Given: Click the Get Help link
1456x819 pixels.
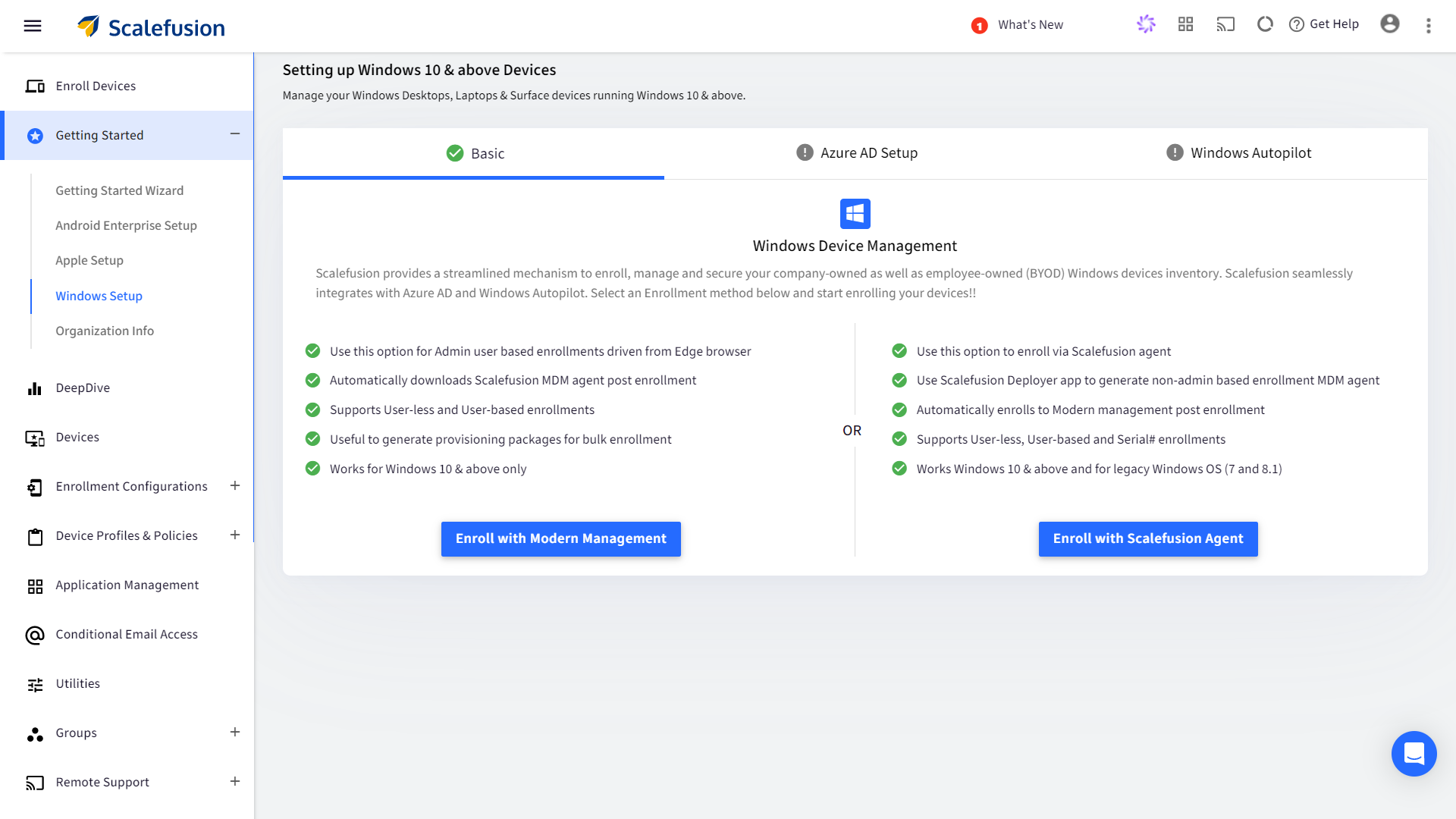Looking at the screenshot, I should [x=1334, y=24].
